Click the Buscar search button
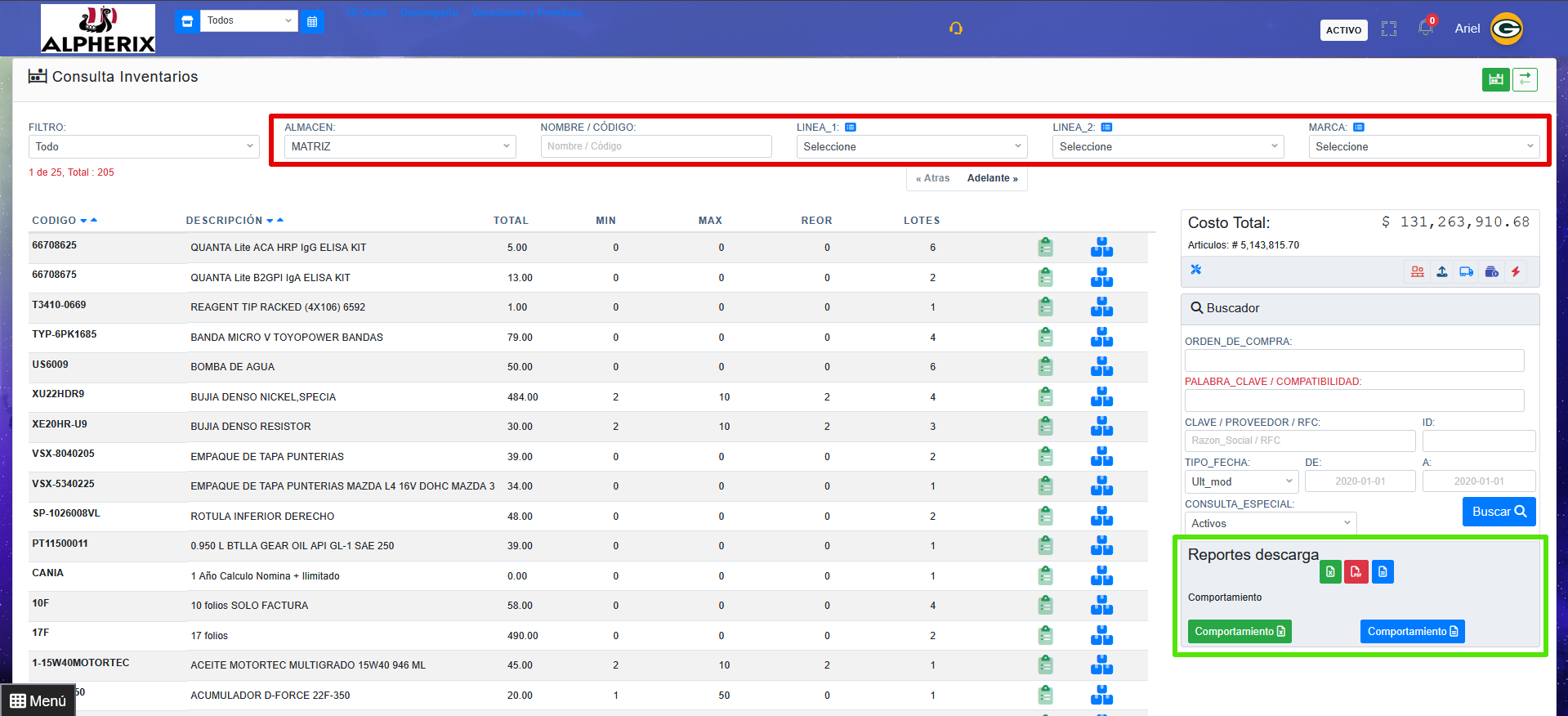The height and width of the screenshot is (716, 1568). click(1499, 512)
